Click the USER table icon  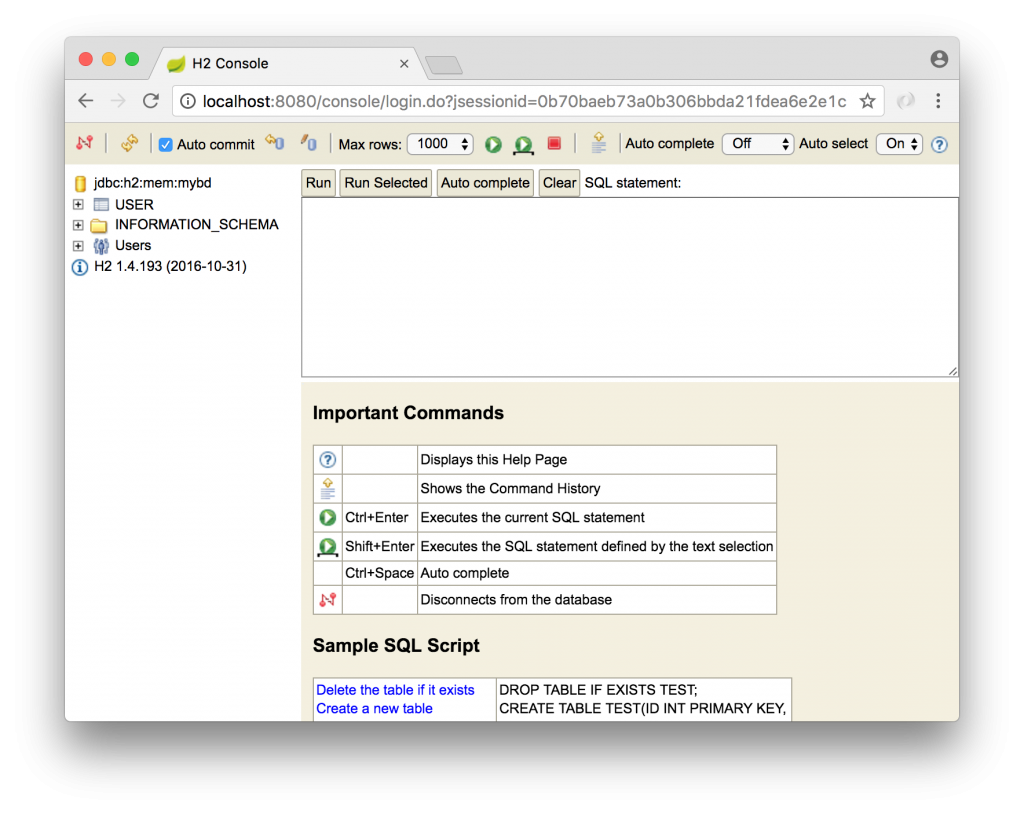[x=101, y=204]
